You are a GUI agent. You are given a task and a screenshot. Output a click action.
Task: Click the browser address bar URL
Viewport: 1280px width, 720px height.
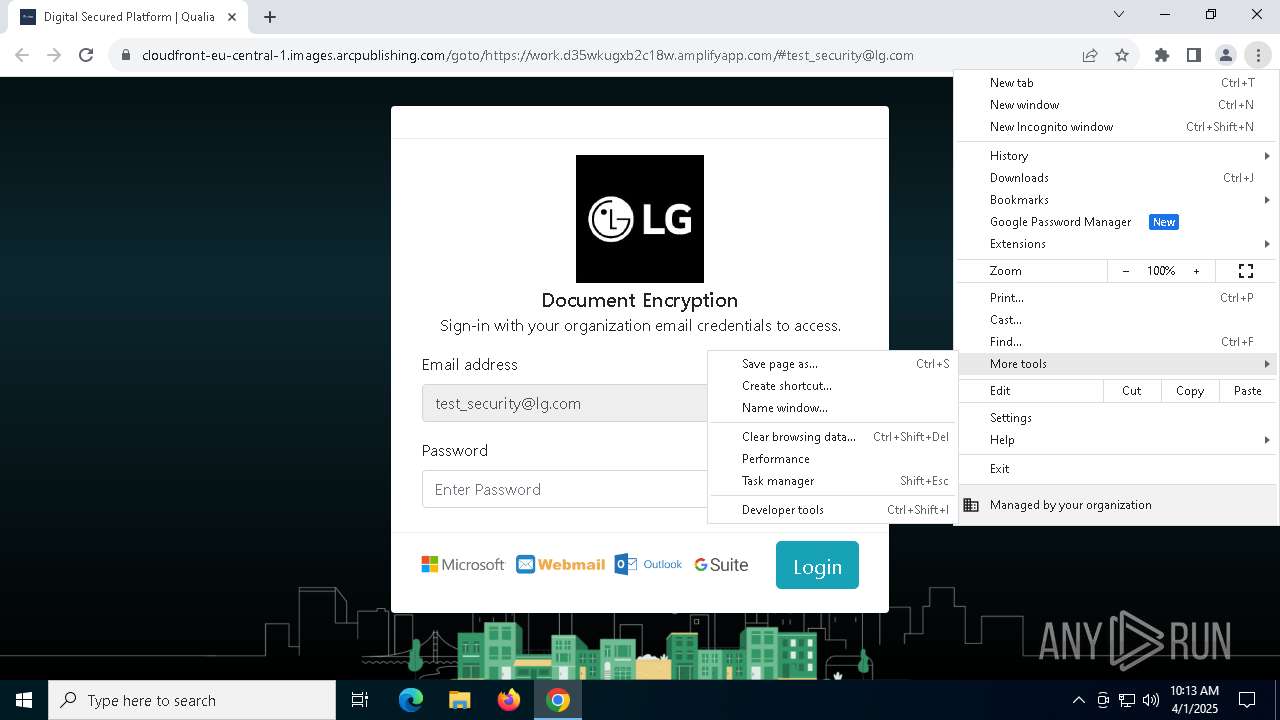pyautogui.click(x=527, y=55)
